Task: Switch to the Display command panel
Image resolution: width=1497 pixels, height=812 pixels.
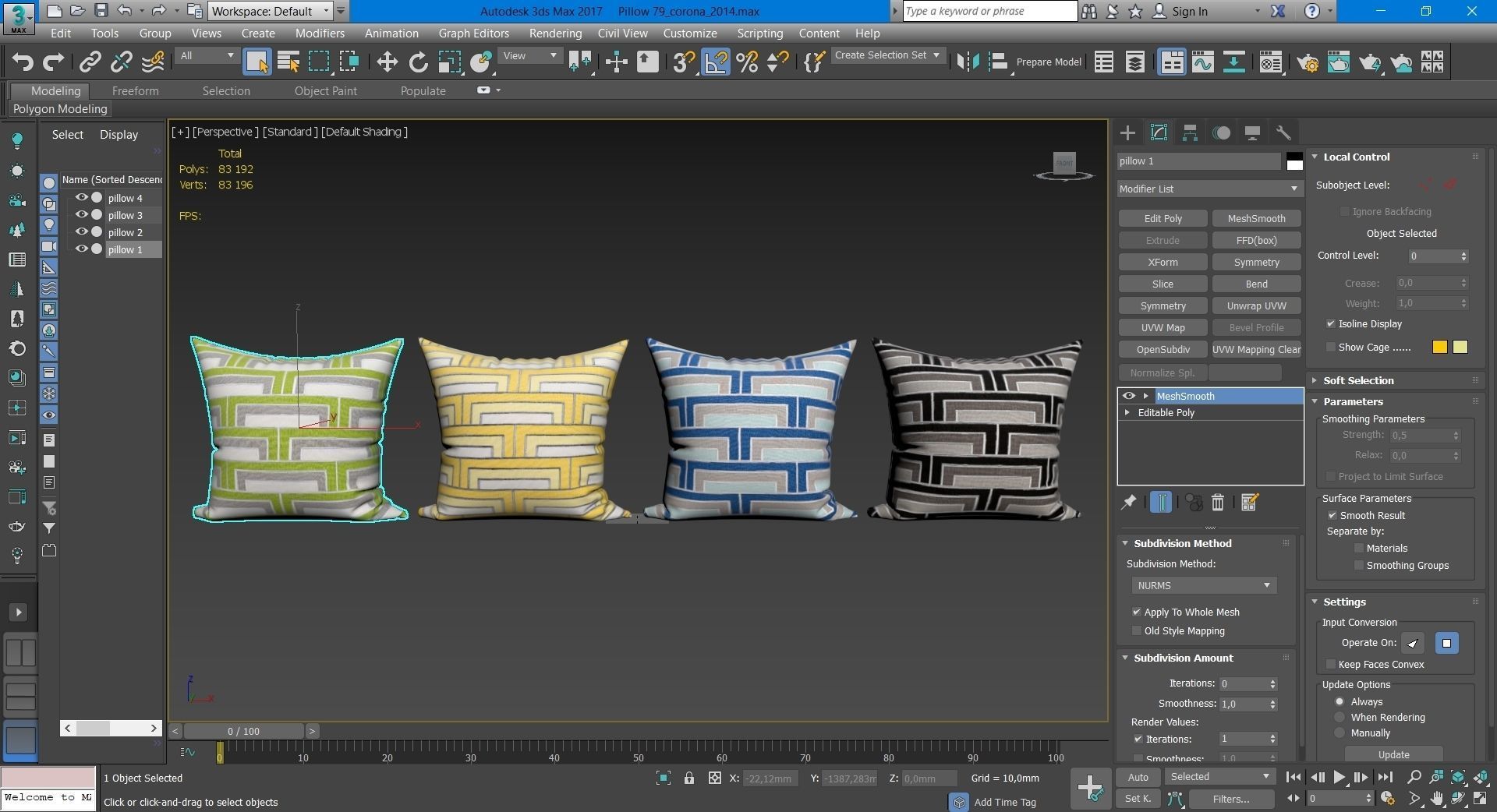Action: click(x=1252, y=133)
